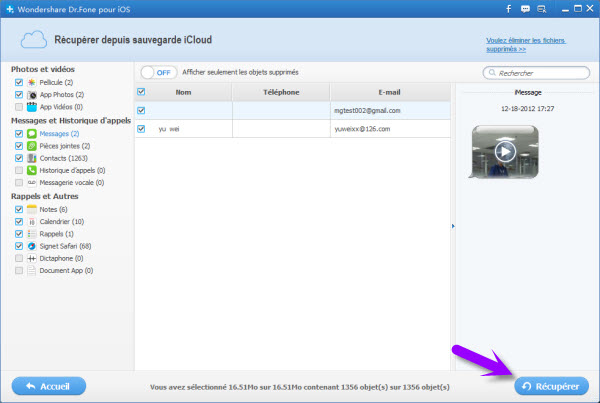Sort by the Nom column header
This screenshot has height=403, width=600.
click(183, 92)
